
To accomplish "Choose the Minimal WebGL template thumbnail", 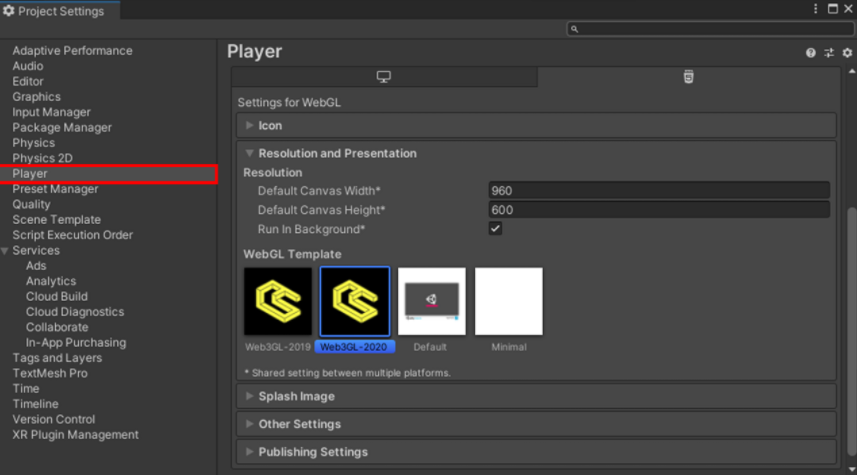I will pyautogui.click(x=509, y=301).
